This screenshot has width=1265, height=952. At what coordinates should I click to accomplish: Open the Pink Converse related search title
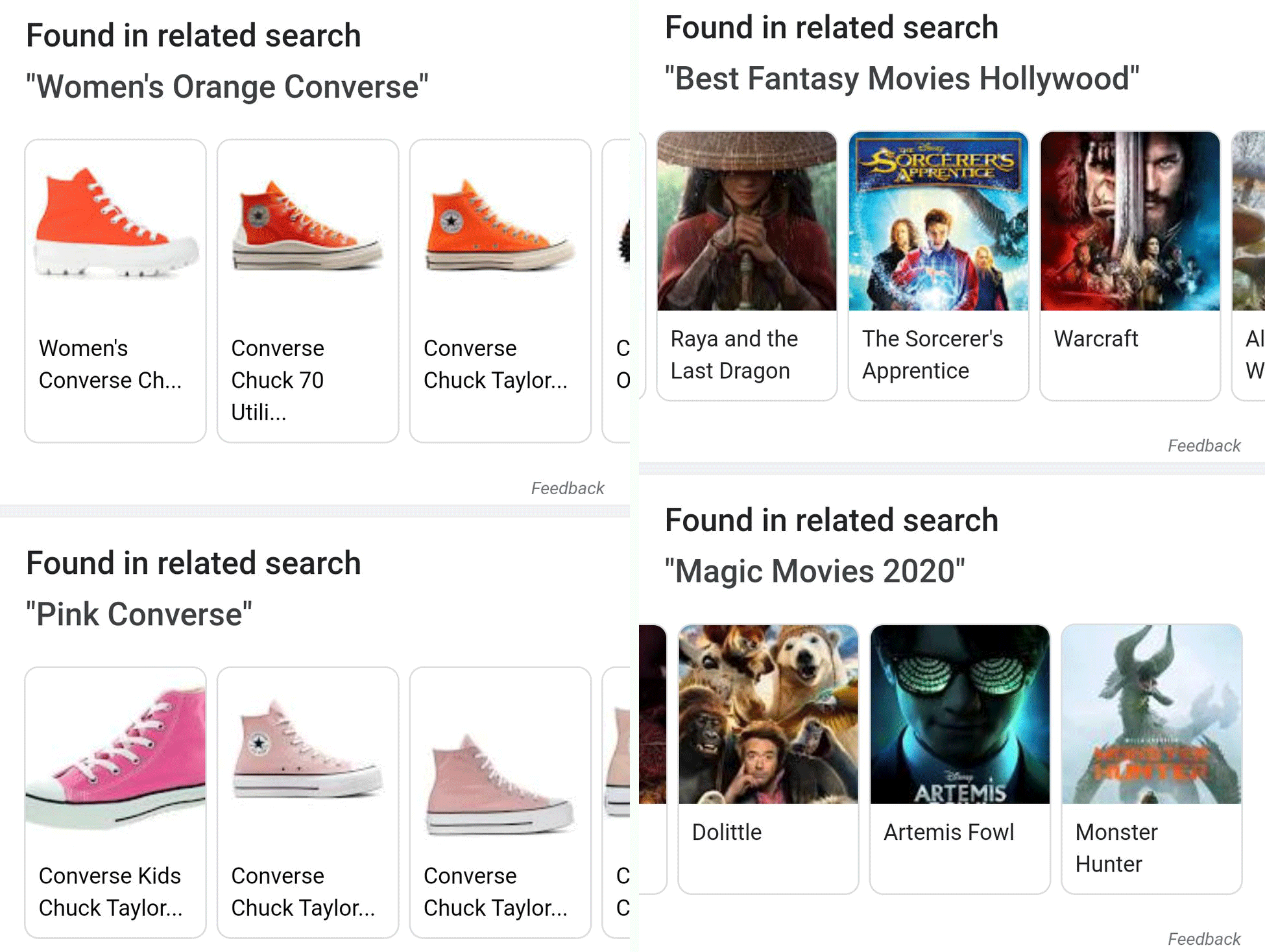(139, 614)
